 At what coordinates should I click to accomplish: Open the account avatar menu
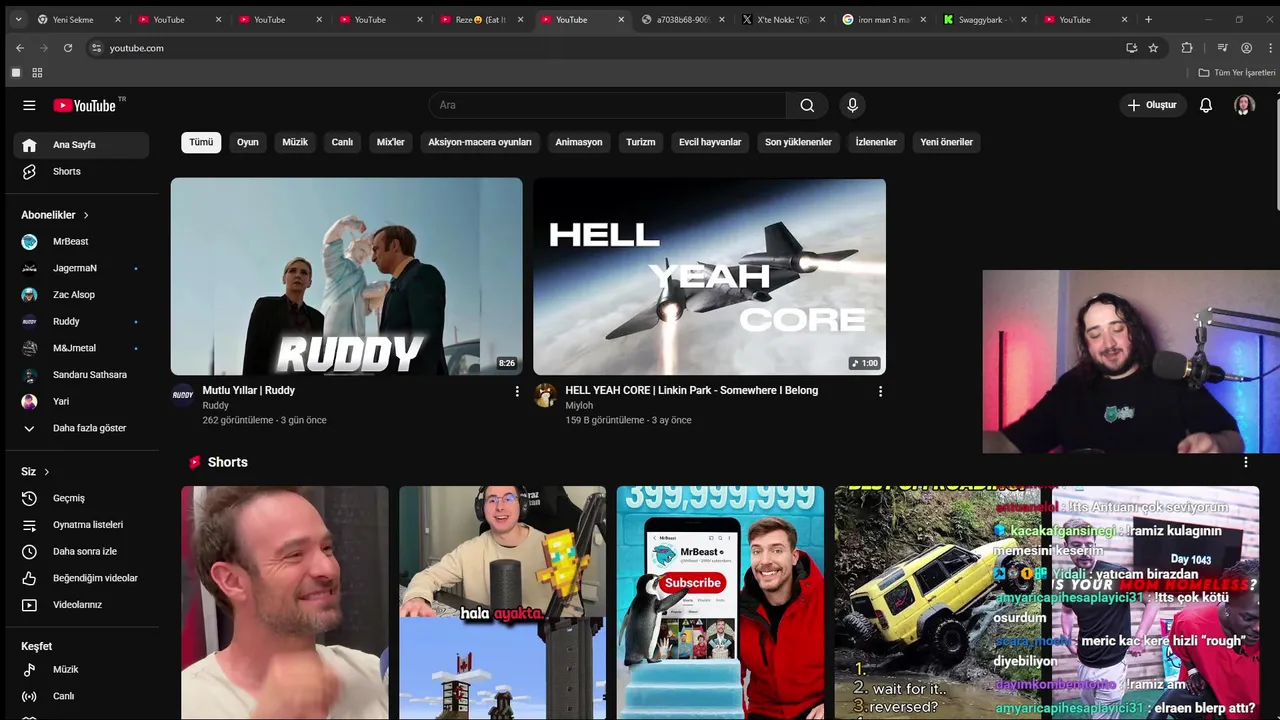coord(1244,105)
